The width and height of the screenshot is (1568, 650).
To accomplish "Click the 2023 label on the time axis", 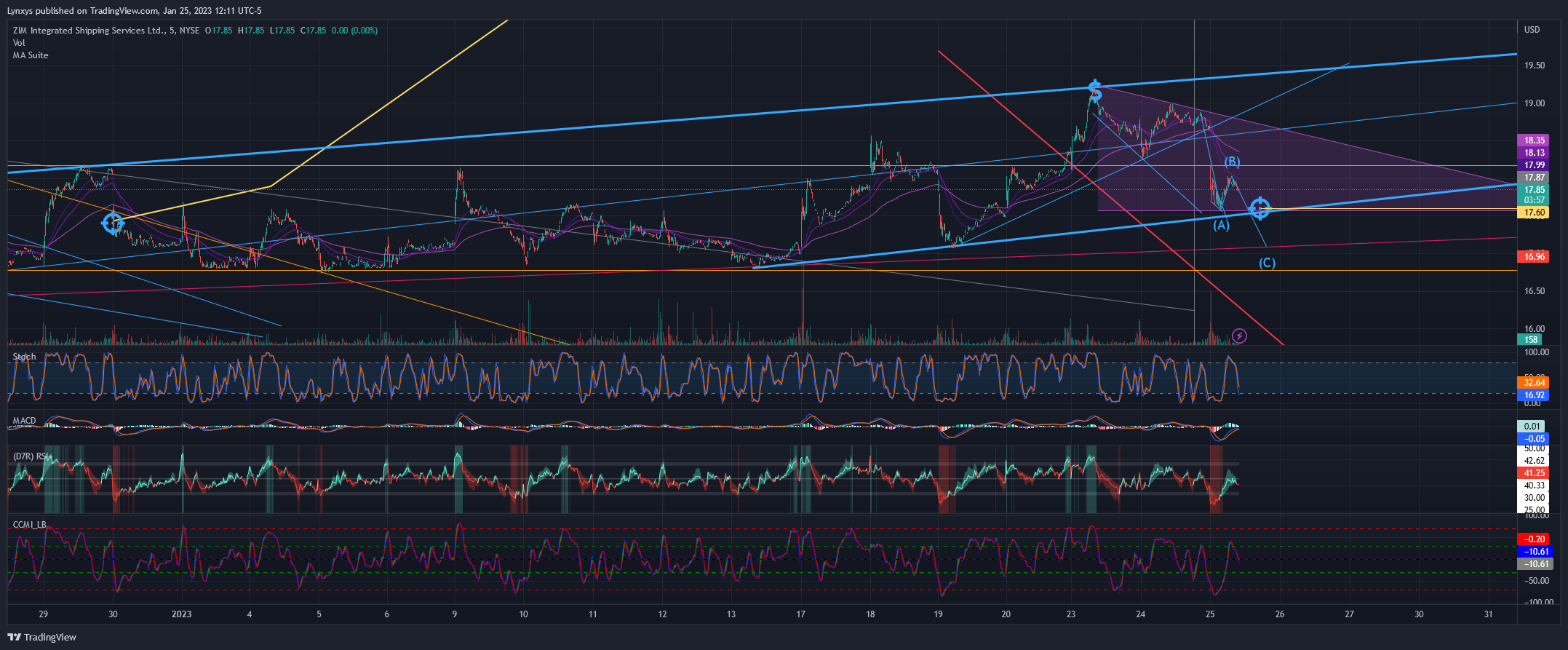I will (x=181, y=614).
